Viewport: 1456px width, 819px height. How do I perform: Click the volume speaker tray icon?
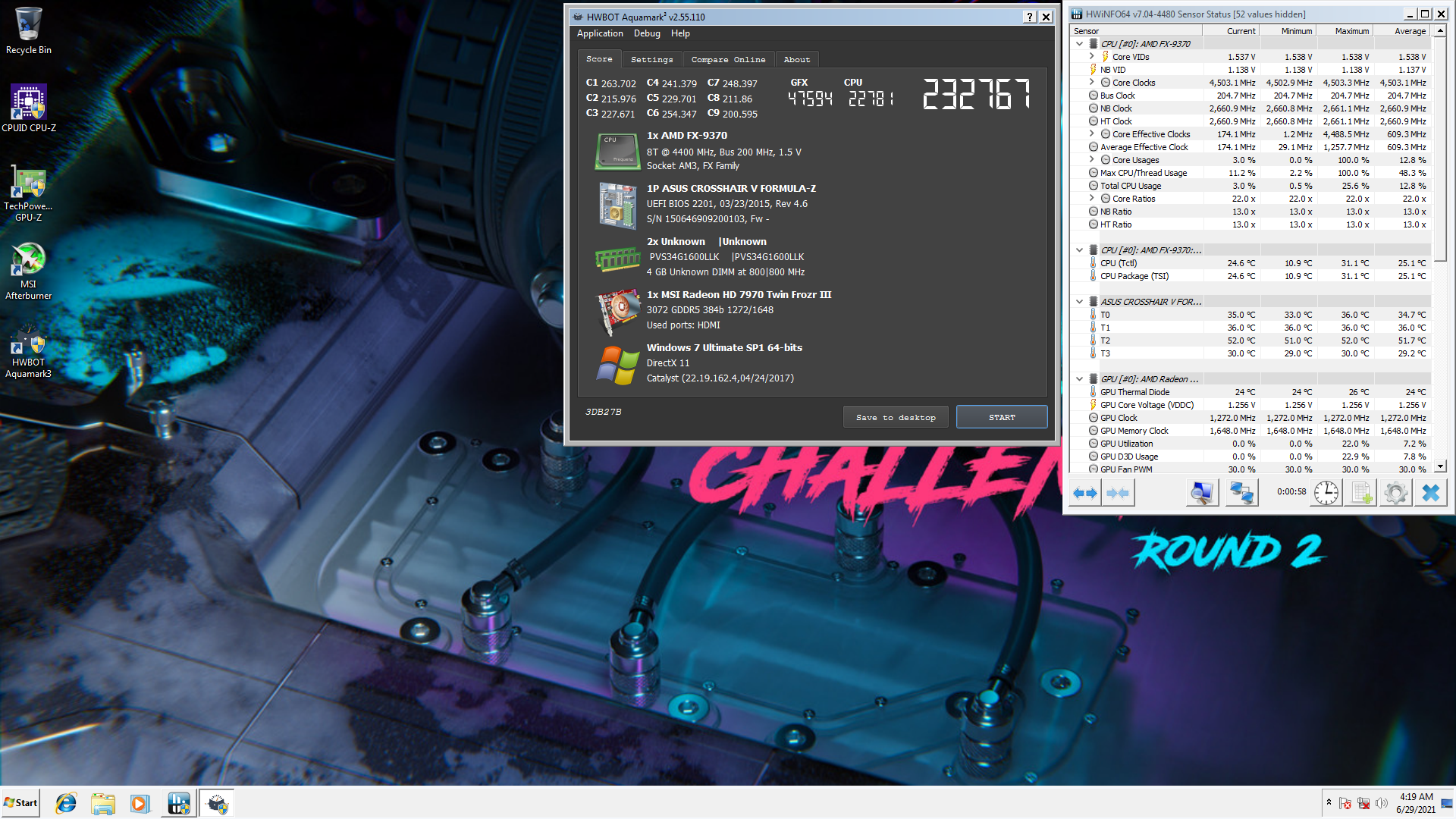pyautogui.click(x=1382, y=803)
